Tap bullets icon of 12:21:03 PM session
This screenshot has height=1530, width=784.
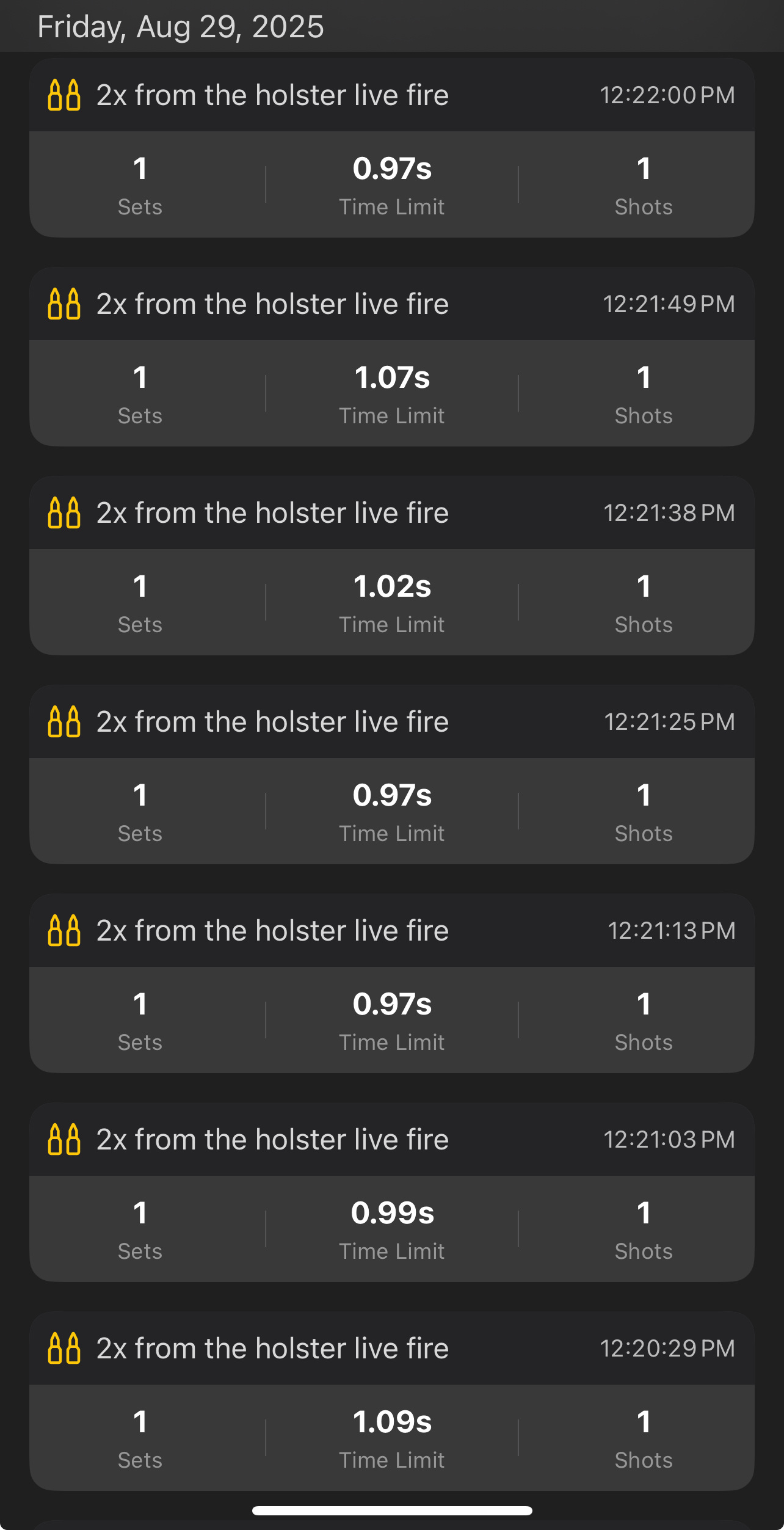64,1140
